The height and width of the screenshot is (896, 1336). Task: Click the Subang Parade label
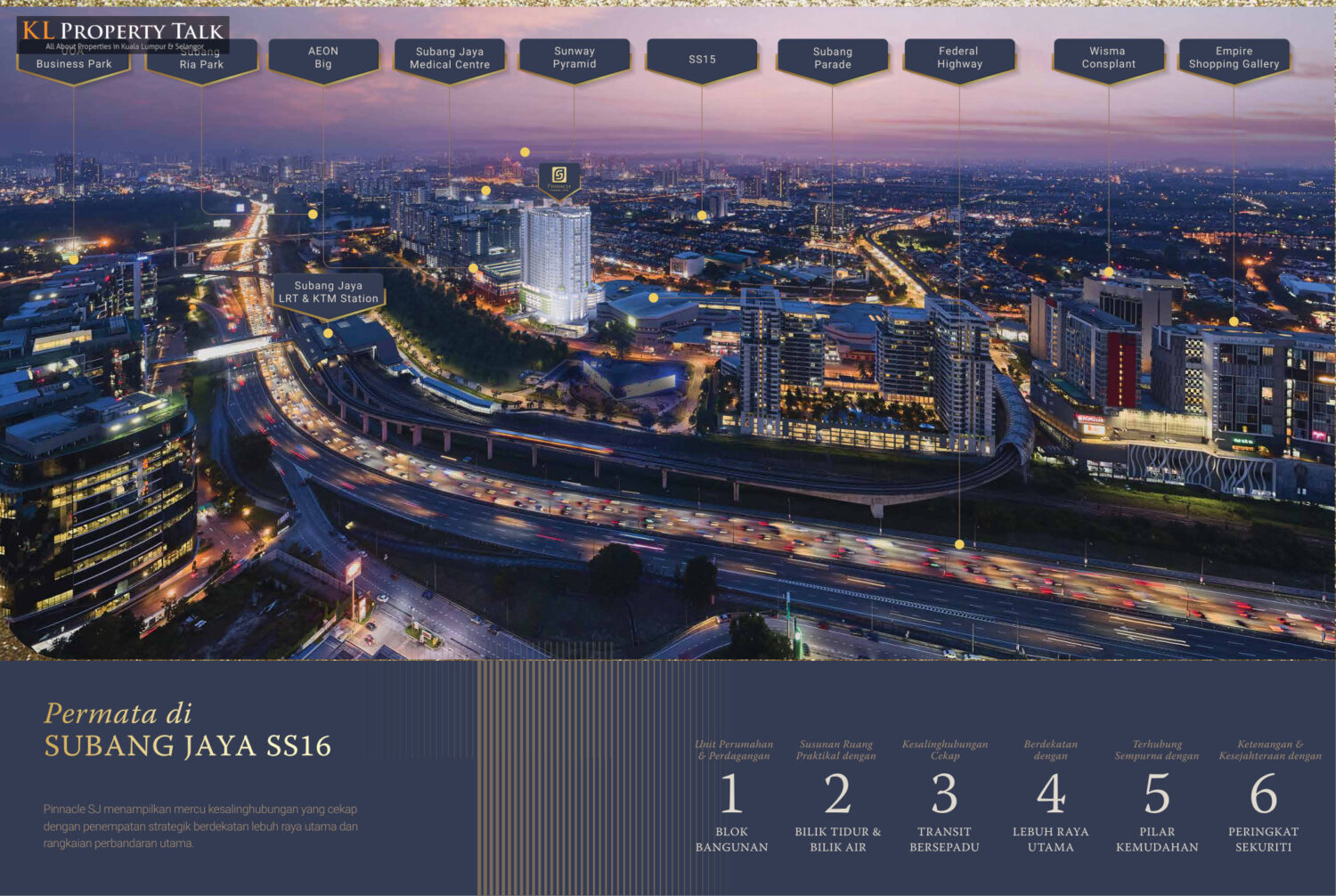click(x=832, y=58)
